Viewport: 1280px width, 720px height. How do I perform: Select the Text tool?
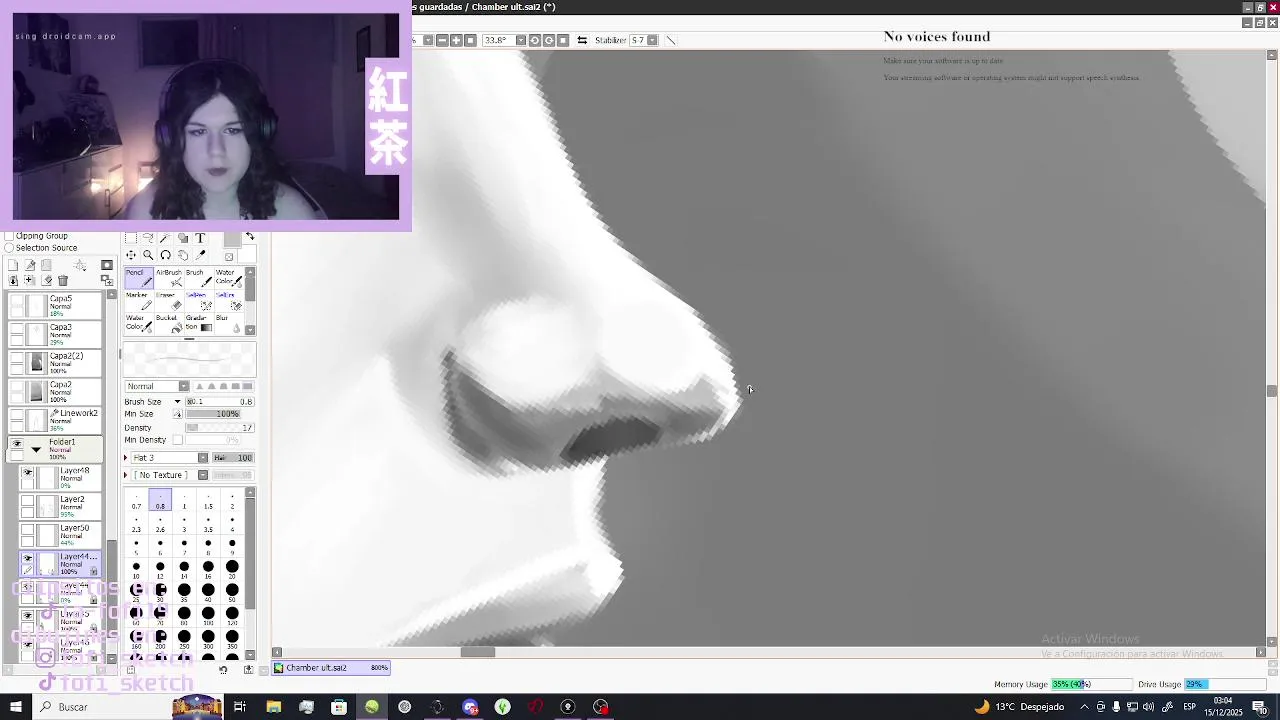click(x=200, y=238)
